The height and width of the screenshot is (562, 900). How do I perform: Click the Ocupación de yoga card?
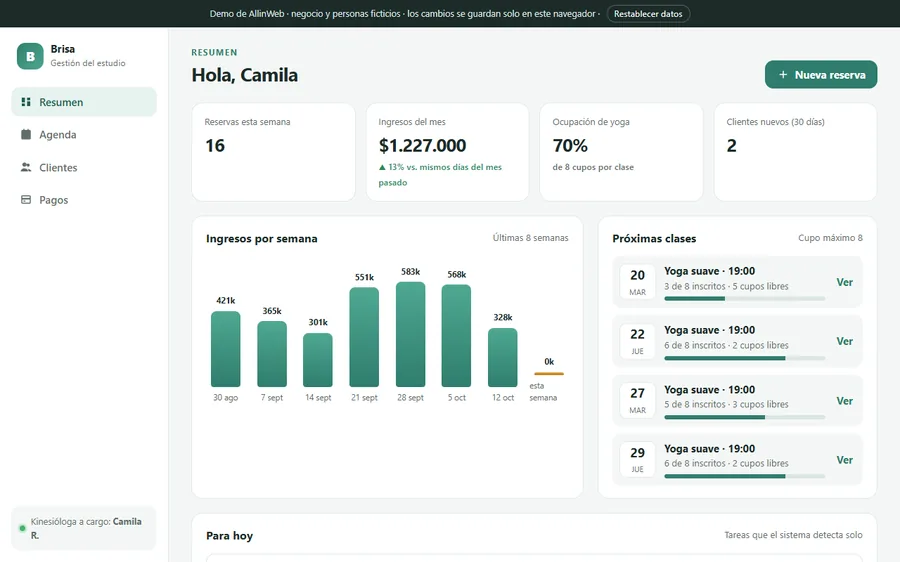tap(622, 152)
